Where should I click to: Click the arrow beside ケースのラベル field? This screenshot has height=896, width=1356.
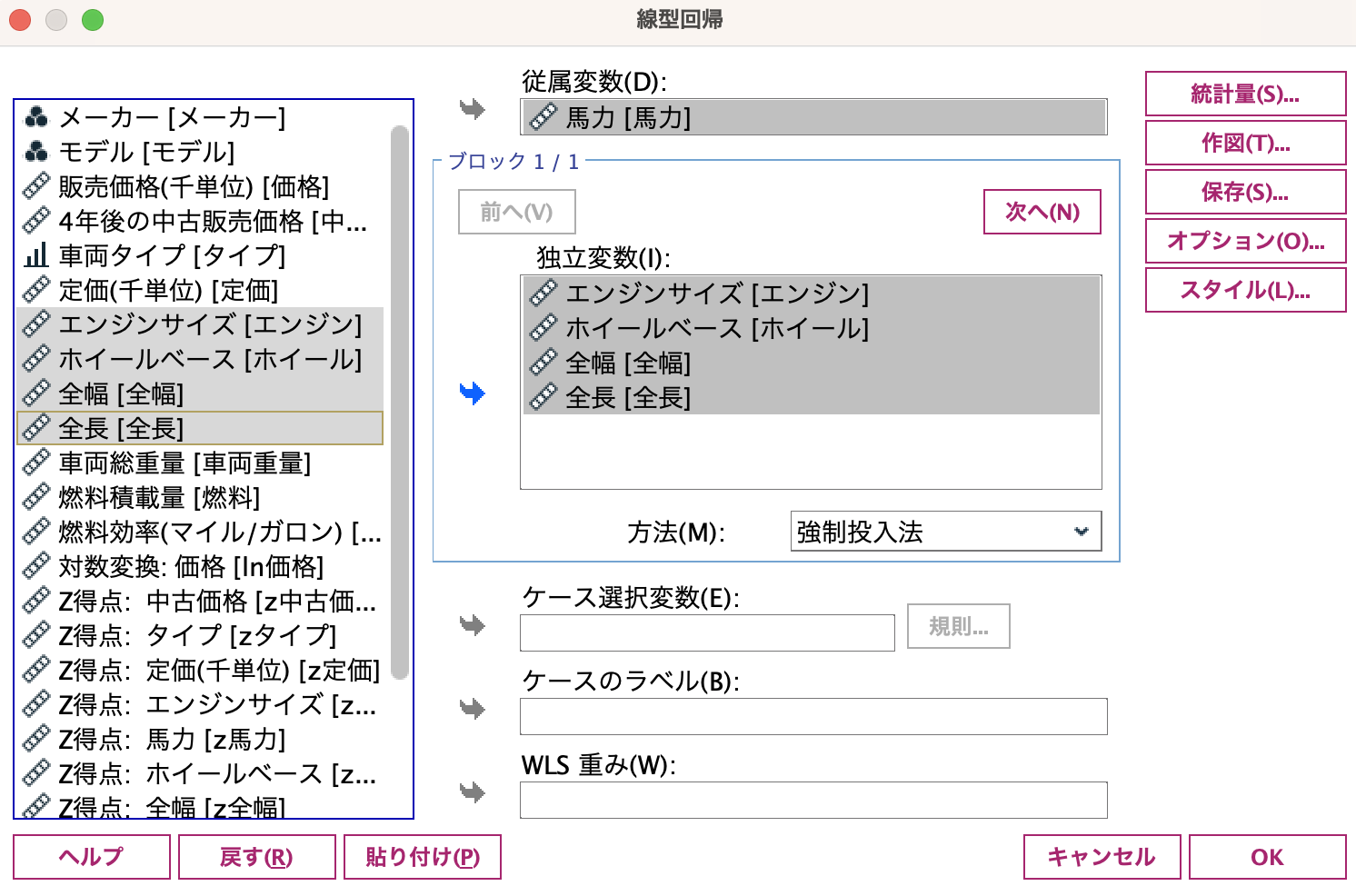(474, 708)
